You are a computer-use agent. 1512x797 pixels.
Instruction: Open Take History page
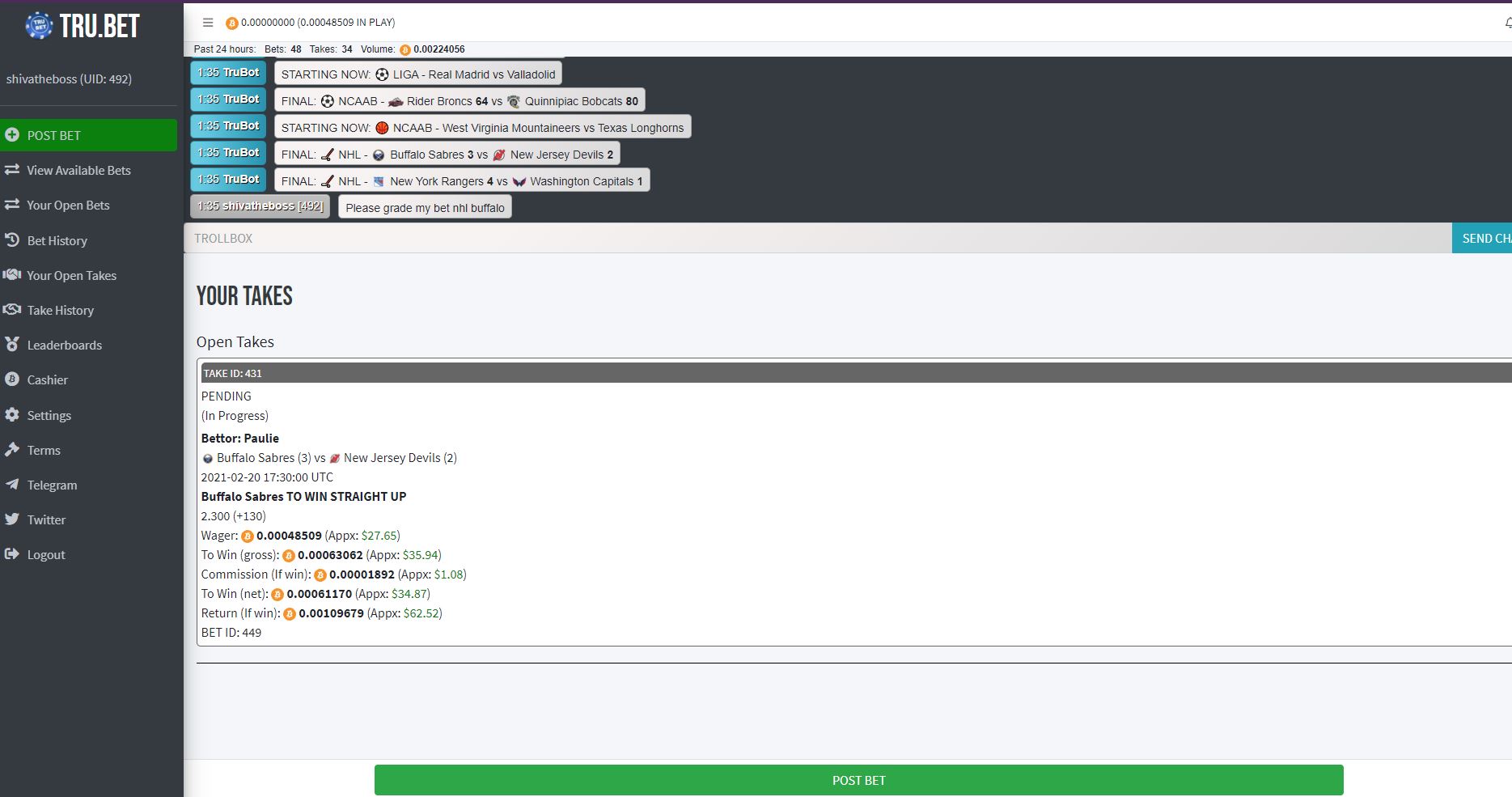[60, 310]
